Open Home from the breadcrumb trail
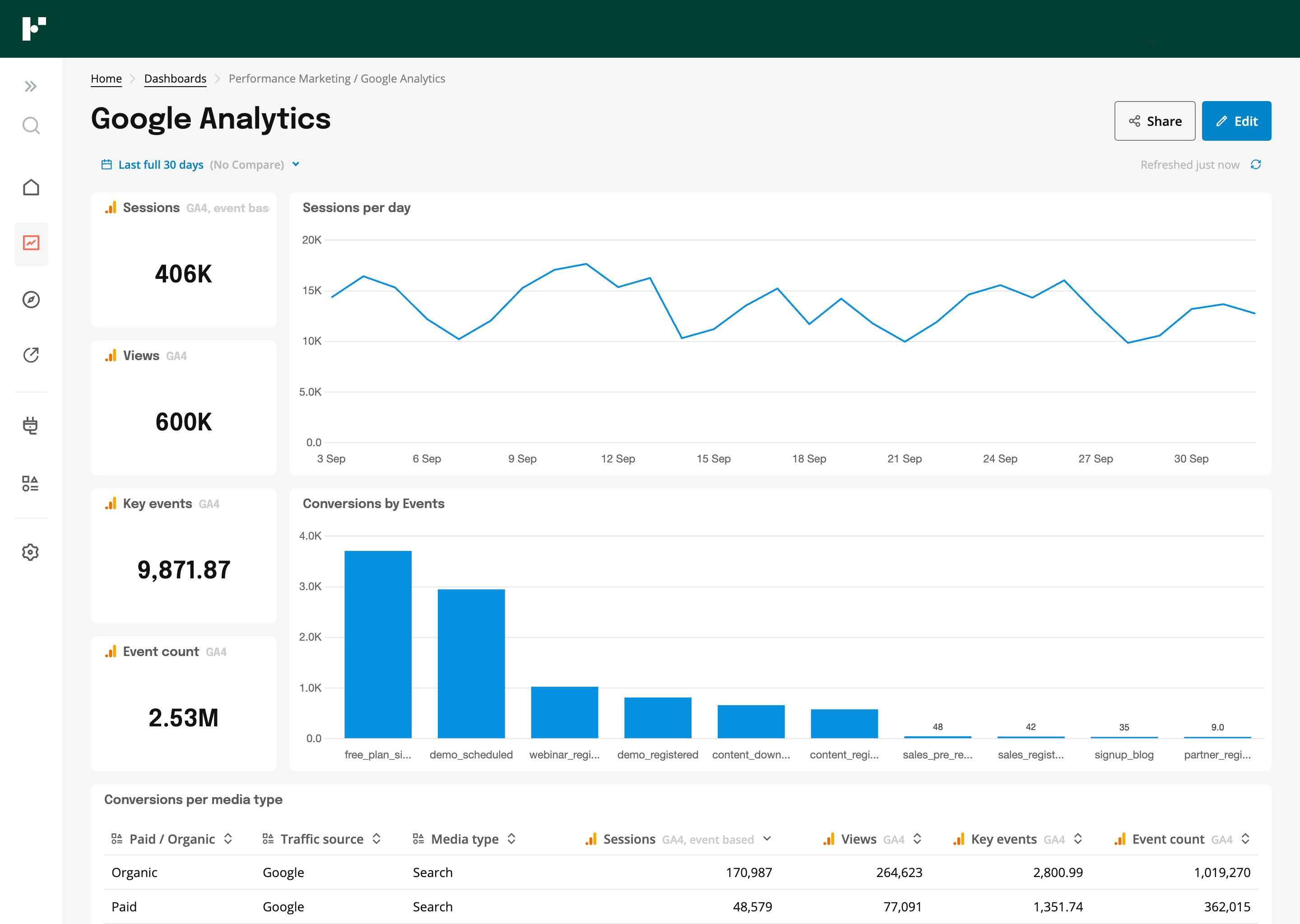Screen dimensions: 1300x924 [106, 79]
